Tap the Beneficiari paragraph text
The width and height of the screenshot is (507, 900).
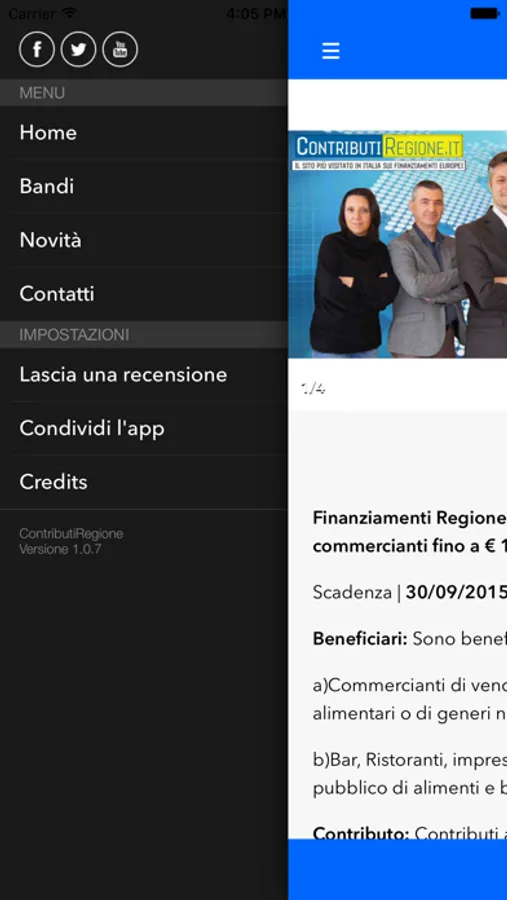(409, 638)
